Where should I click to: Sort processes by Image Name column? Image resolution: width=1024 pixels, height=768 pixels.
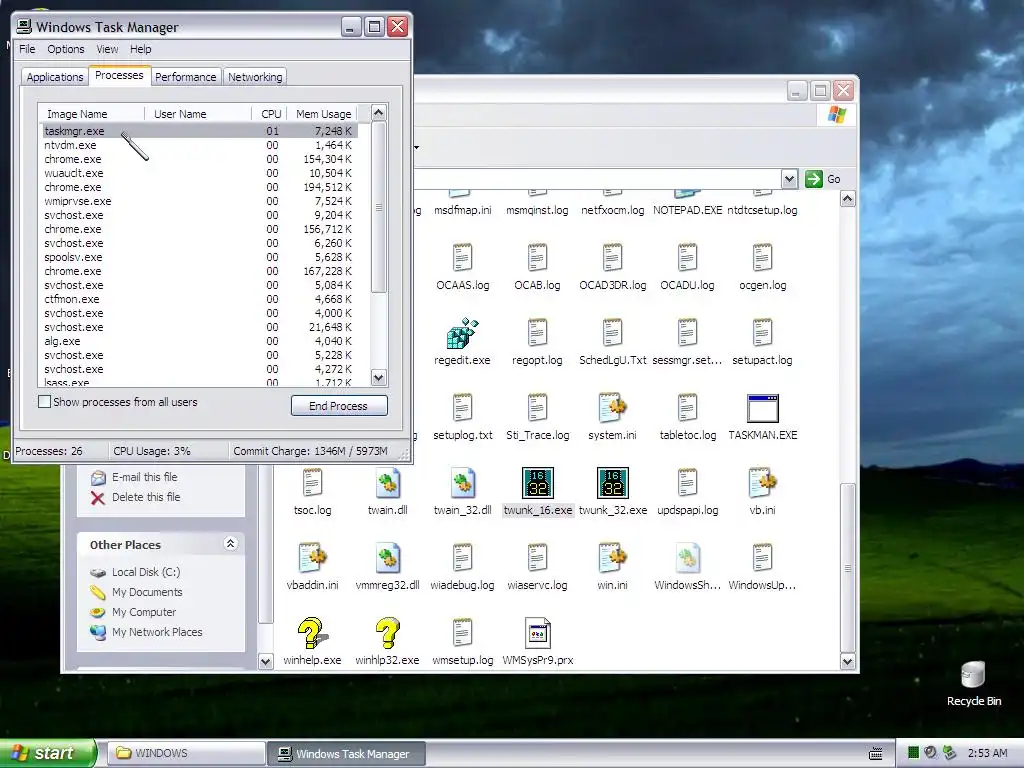pos(91,114)
